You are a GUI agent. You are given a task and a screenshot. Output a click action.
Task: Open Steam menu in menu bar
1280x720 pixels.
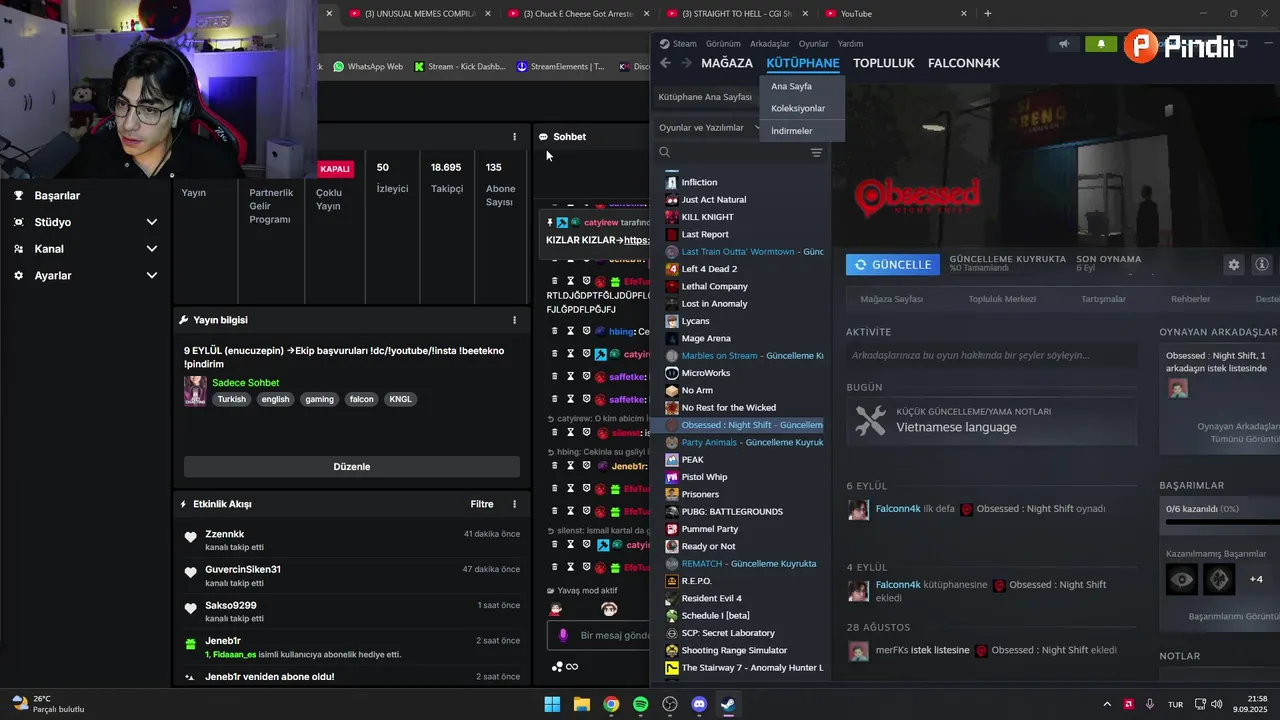coord(678,44)
